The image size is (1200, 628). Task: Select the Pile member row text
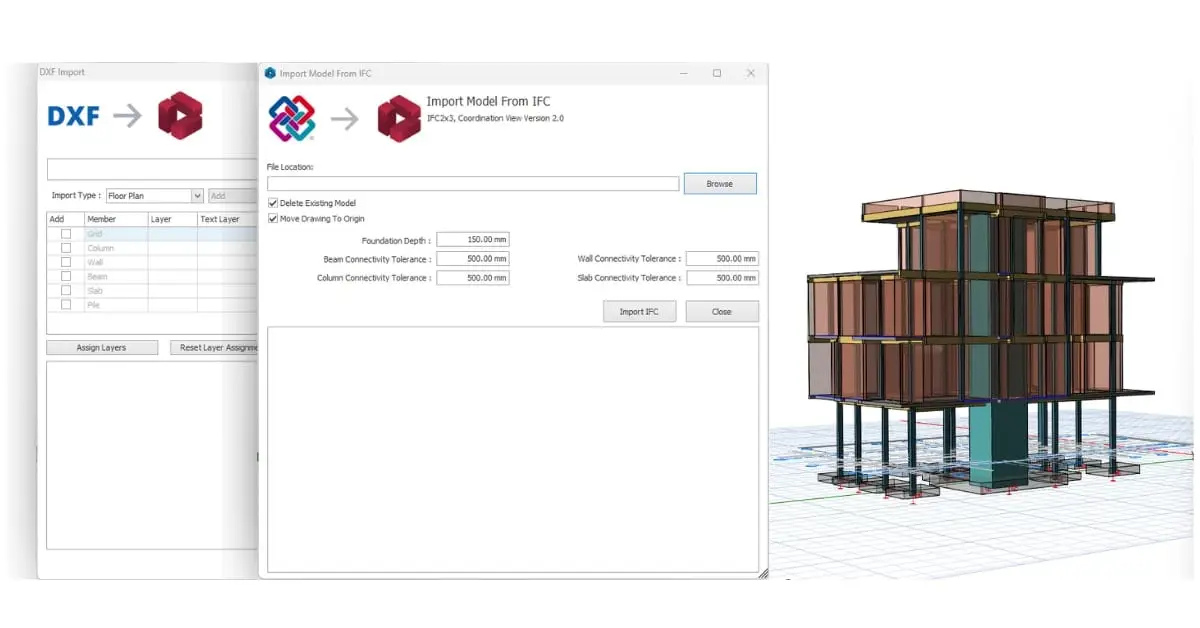click(93, 305)
